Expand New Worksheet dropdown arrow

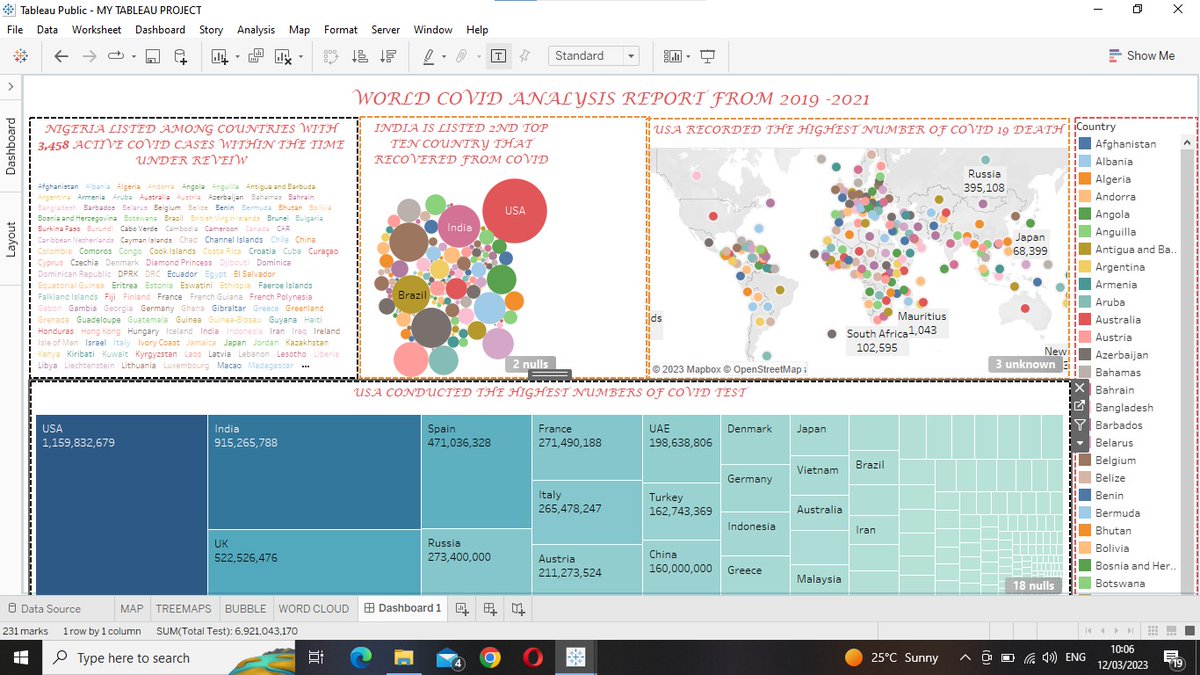coord(236,57)
